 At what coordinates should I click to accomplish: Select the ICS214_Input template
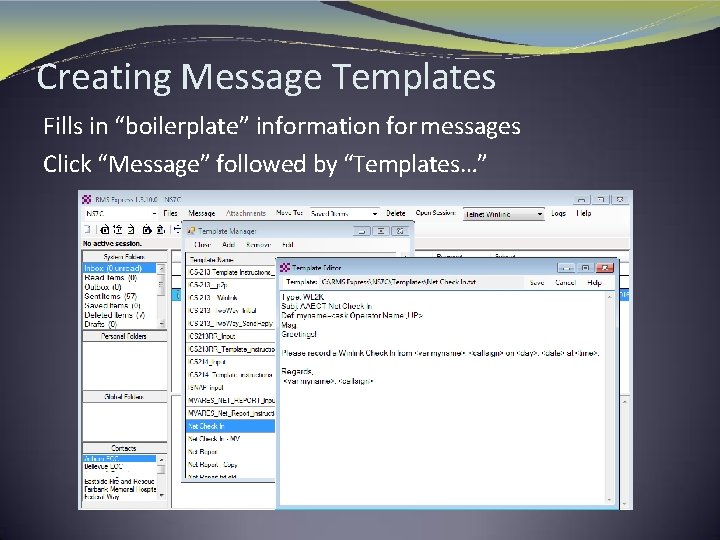[231, 362]
